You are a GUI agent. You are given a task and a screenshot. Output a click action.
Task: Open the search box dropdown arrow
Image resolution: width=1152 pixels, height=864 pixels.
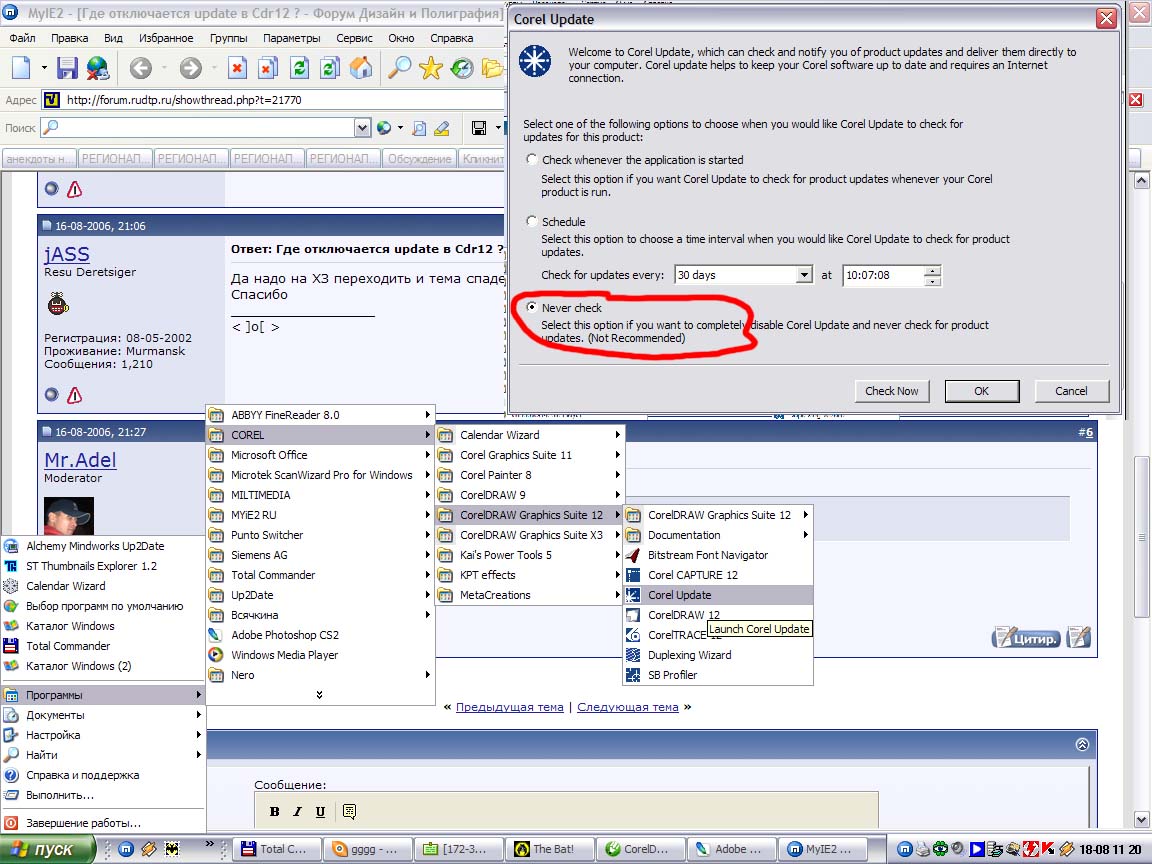click(362, 128)
